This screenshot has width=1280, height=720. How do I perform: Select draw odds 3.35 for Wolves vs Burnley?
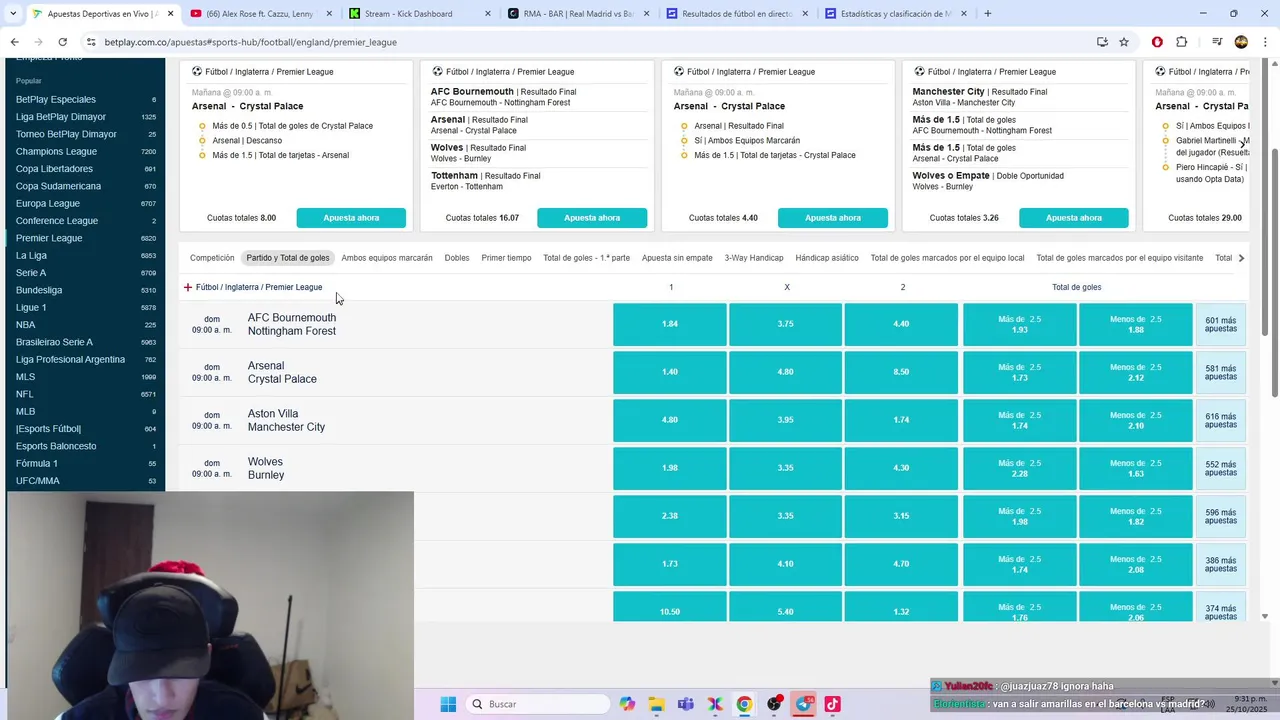pyautogui.click(x=786, y=468)
